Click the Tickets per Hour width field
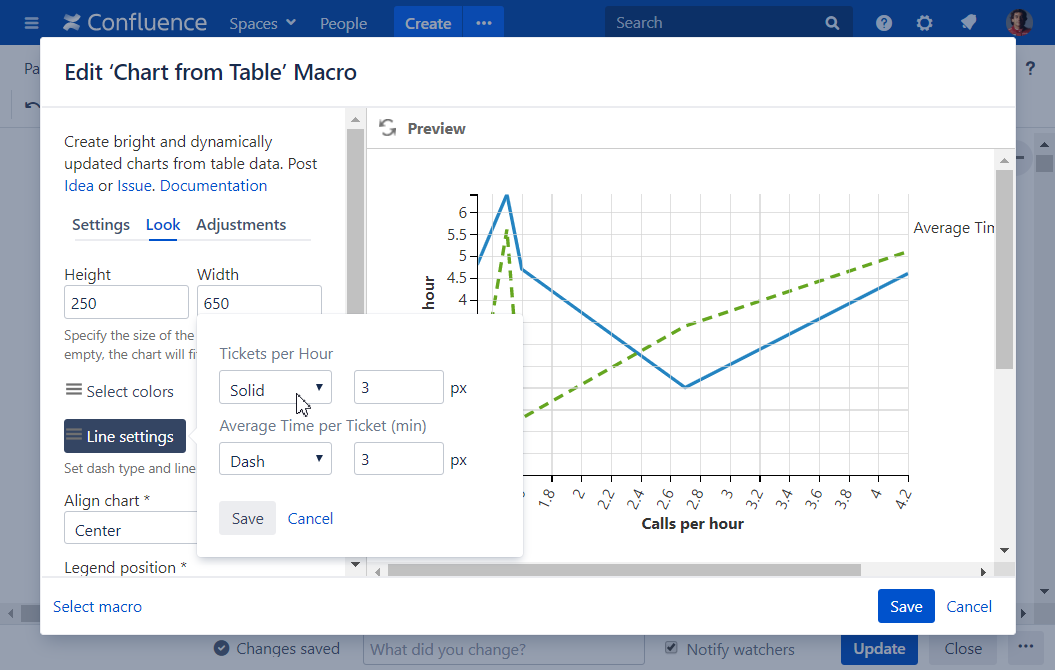 [398, 388]
